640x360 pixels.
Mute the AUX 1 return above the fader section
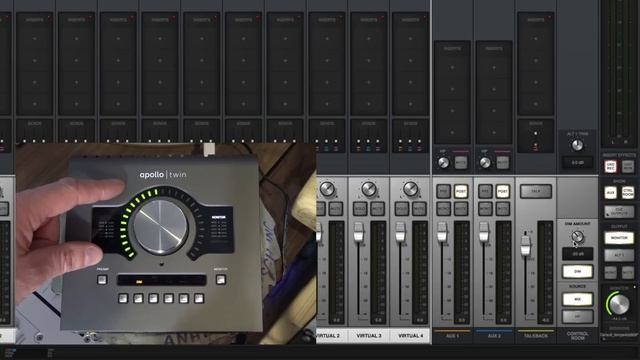(461, 162)
